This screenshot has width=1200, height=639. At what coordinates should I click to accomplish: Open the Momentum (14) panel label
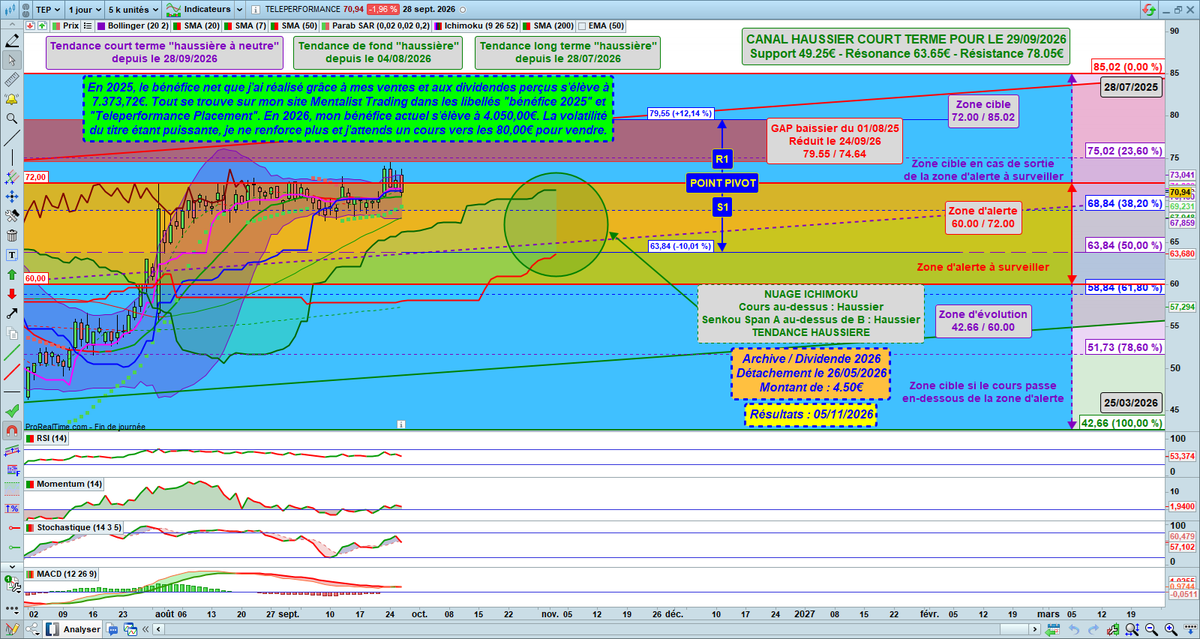click(x=63, y=483)
